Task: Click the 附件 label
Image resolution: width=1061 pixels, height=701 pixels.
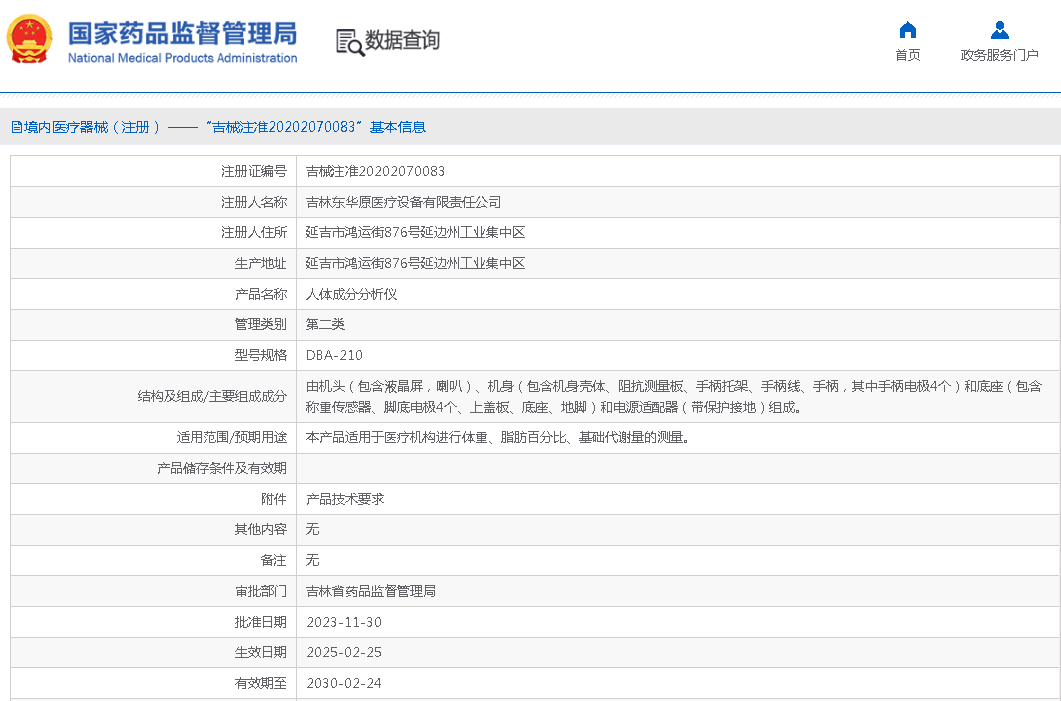Action: (273, 499)
